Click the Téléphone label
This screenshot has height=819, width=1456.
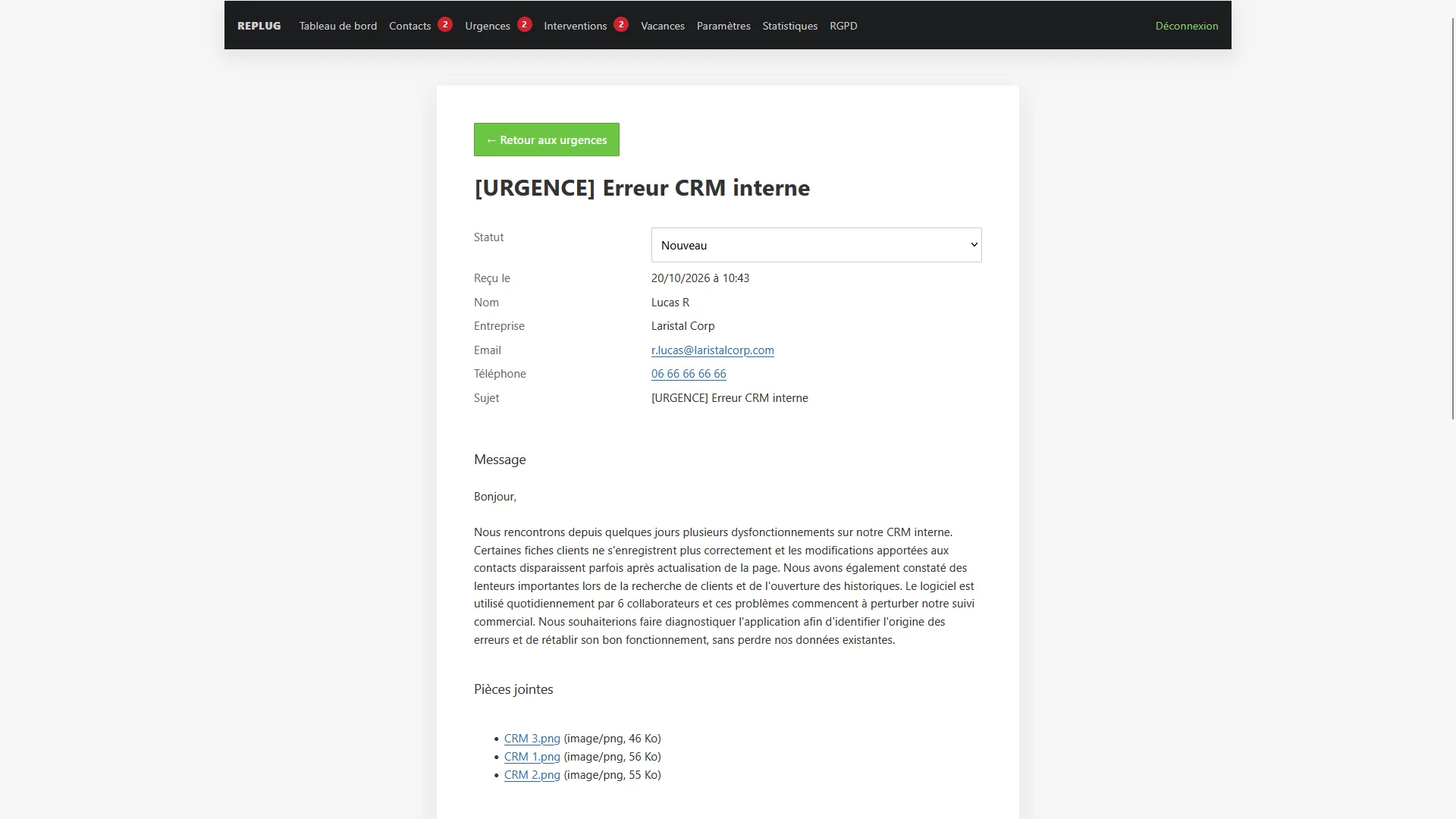pos(500,374)
